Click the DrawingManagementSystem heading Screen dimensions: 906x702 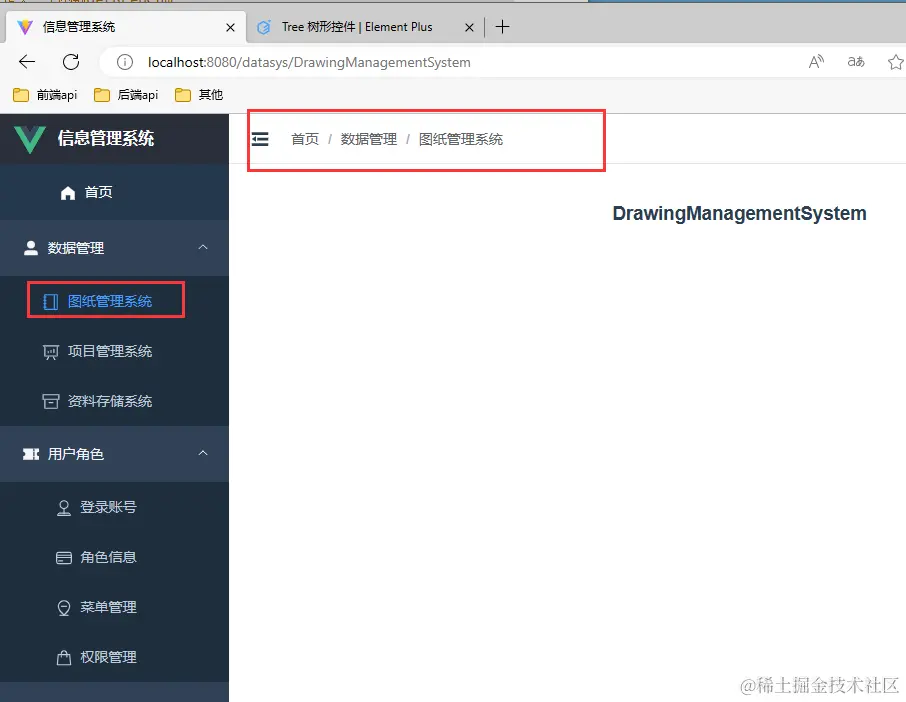click(x=739, y=213)
